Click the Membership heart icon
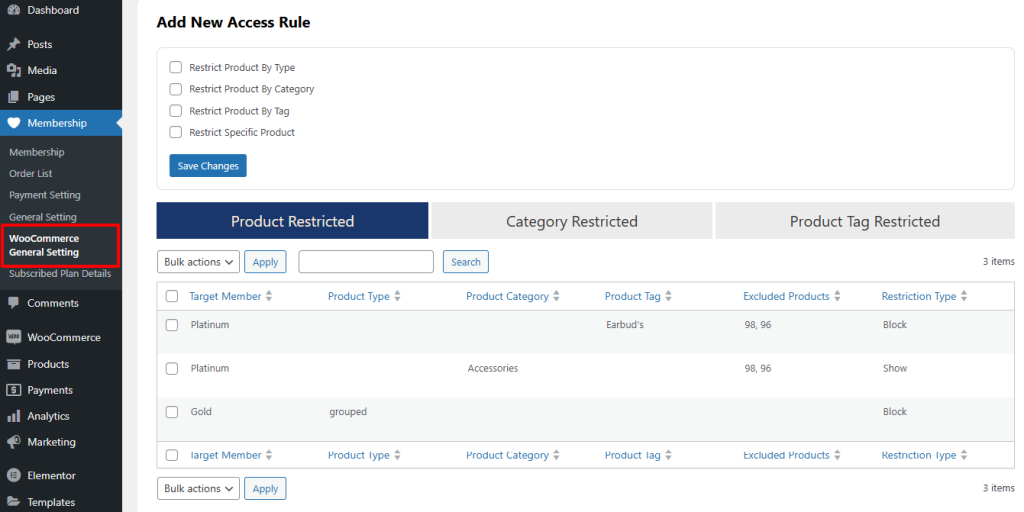 13,123
